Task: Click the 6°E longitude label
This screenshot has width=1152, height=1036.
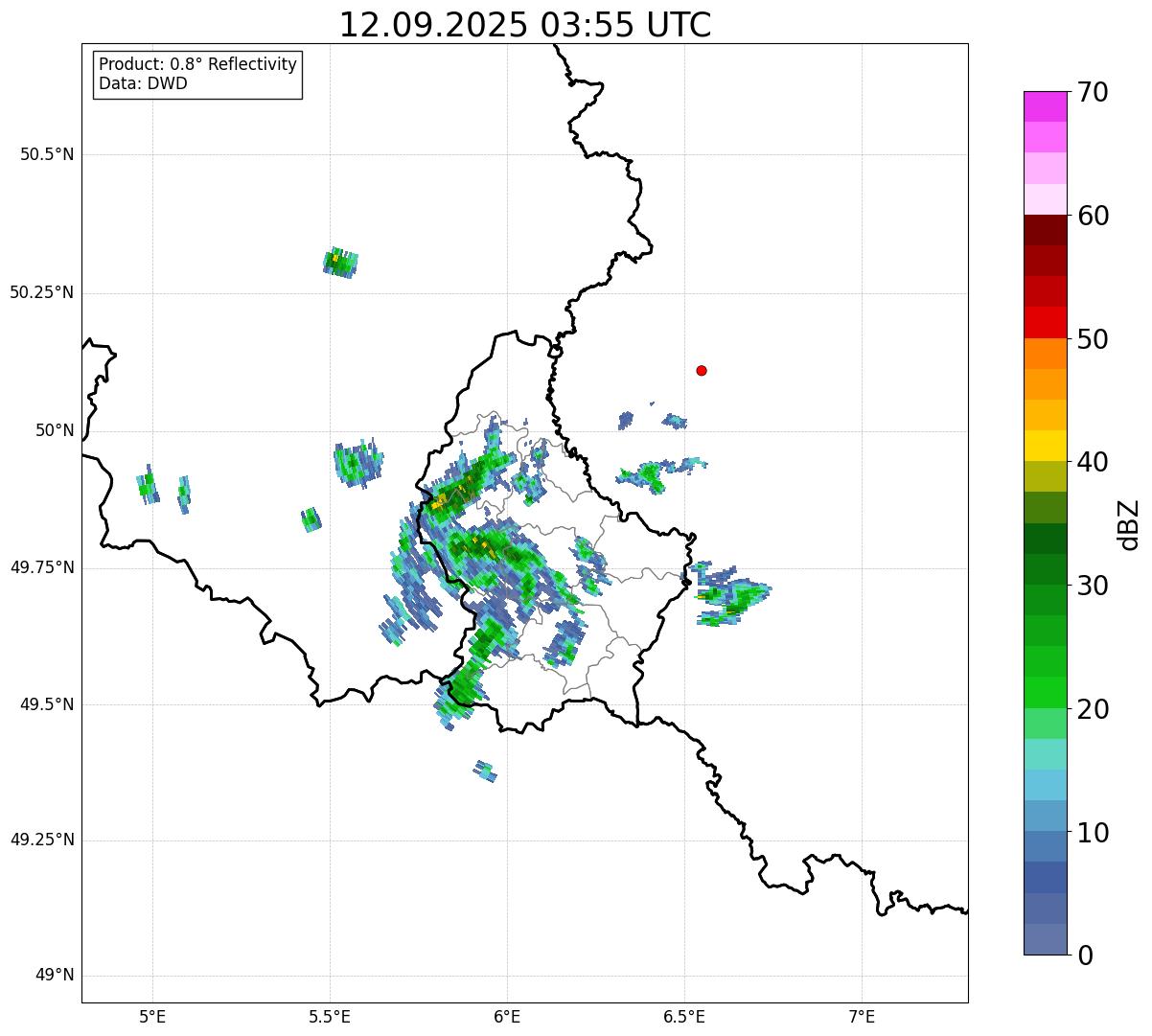Action: click(507, 1016)
